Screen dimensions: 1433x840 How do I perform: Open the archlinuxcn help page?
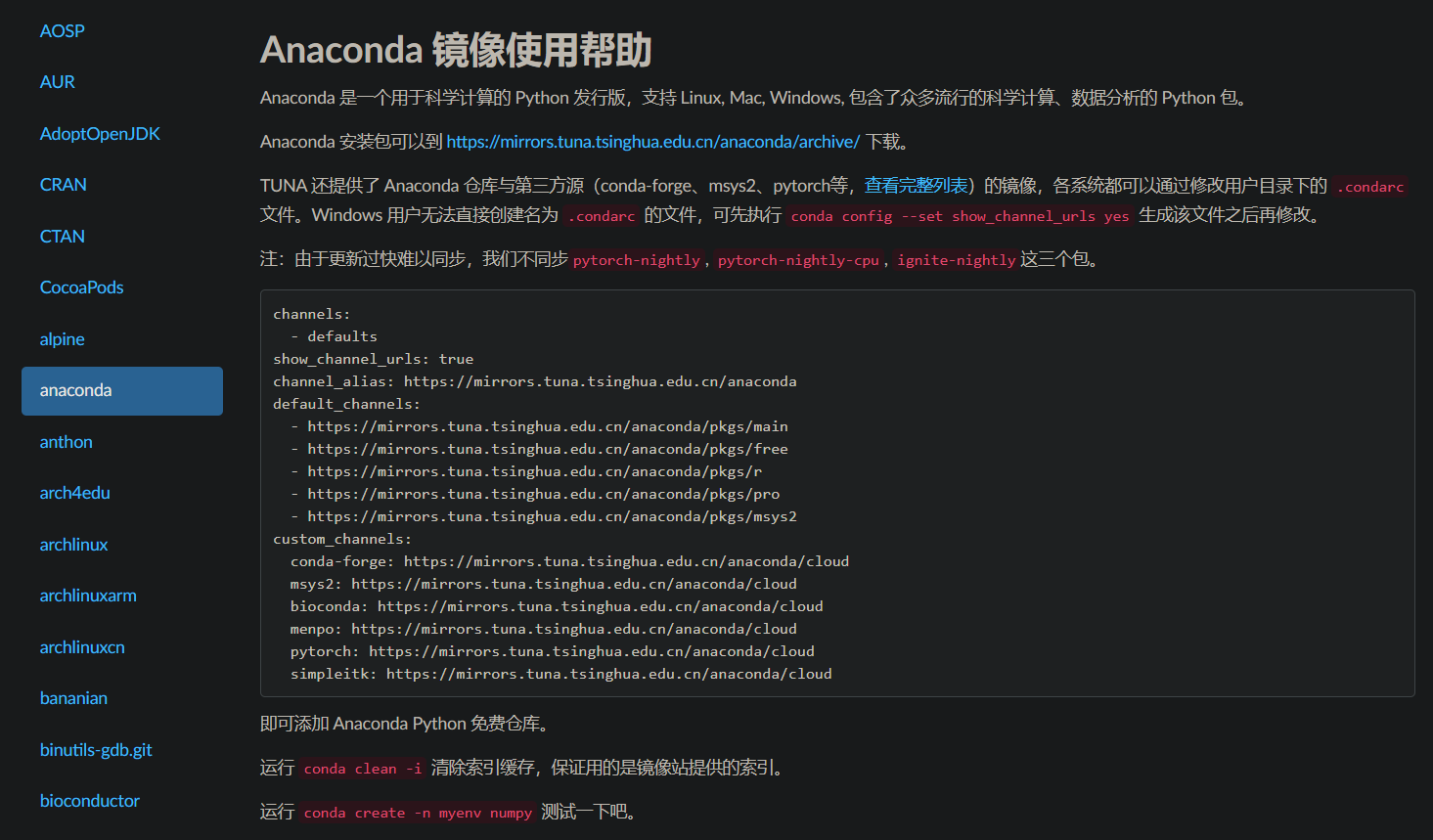click(82, 647)
